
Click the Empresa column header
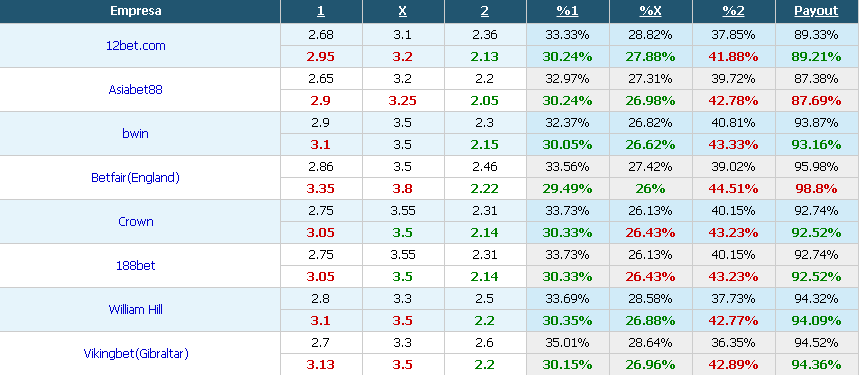(x=135, y=11)
